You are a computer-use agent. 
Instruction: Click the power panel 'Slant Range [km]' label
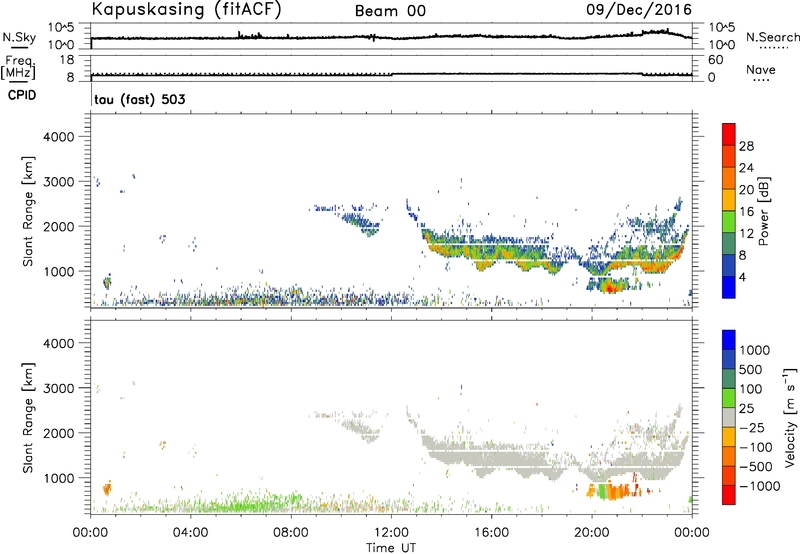point(28,211)
